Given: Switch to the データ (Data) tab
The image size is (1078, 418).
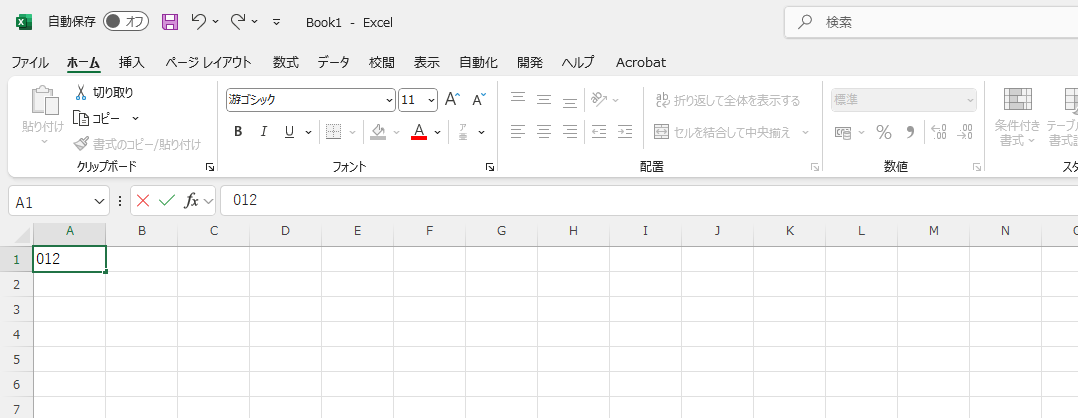Looking at the screenshot, I should [x=334, y=62].
